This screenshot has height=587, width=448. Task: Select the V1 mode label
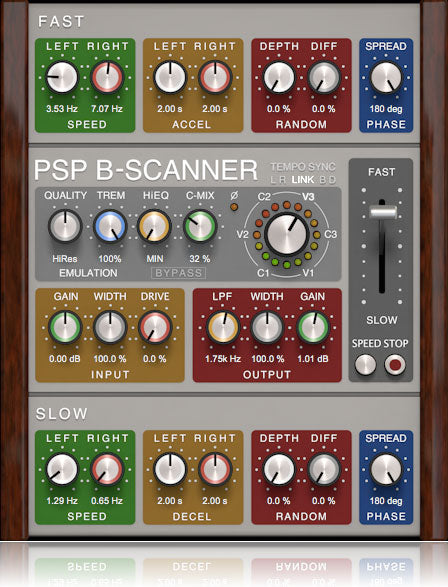(x=308, y=273)
